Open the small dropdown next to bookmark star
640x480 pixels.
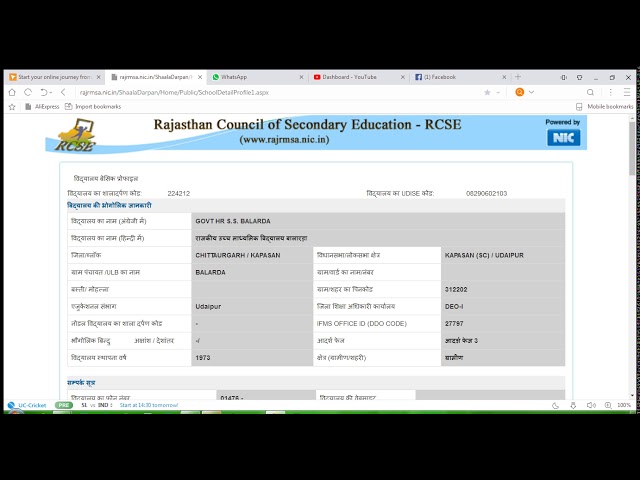tap(498, 93)
